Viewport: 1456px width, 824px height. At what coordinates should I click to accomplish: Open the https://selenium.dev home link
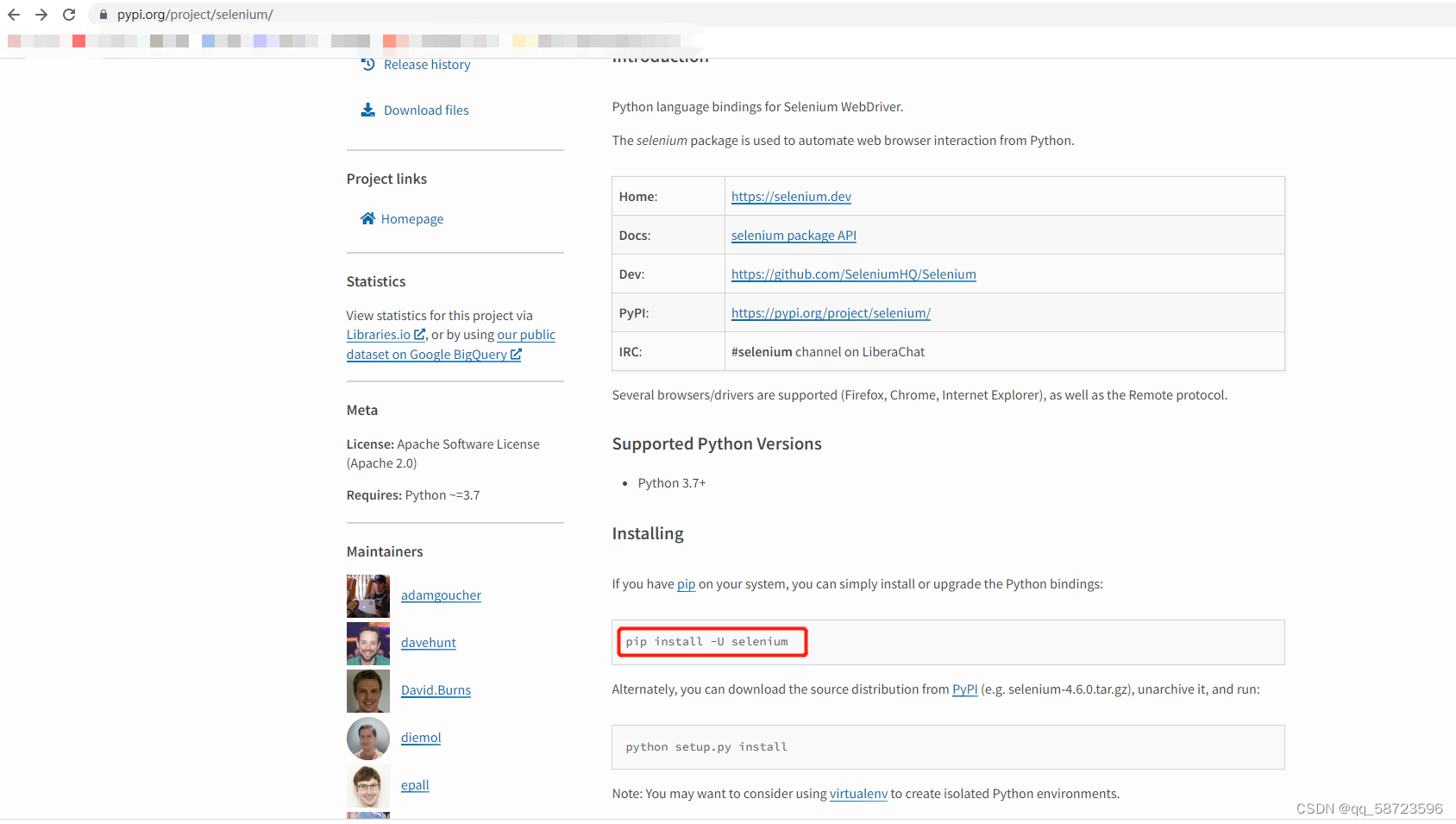790,196
